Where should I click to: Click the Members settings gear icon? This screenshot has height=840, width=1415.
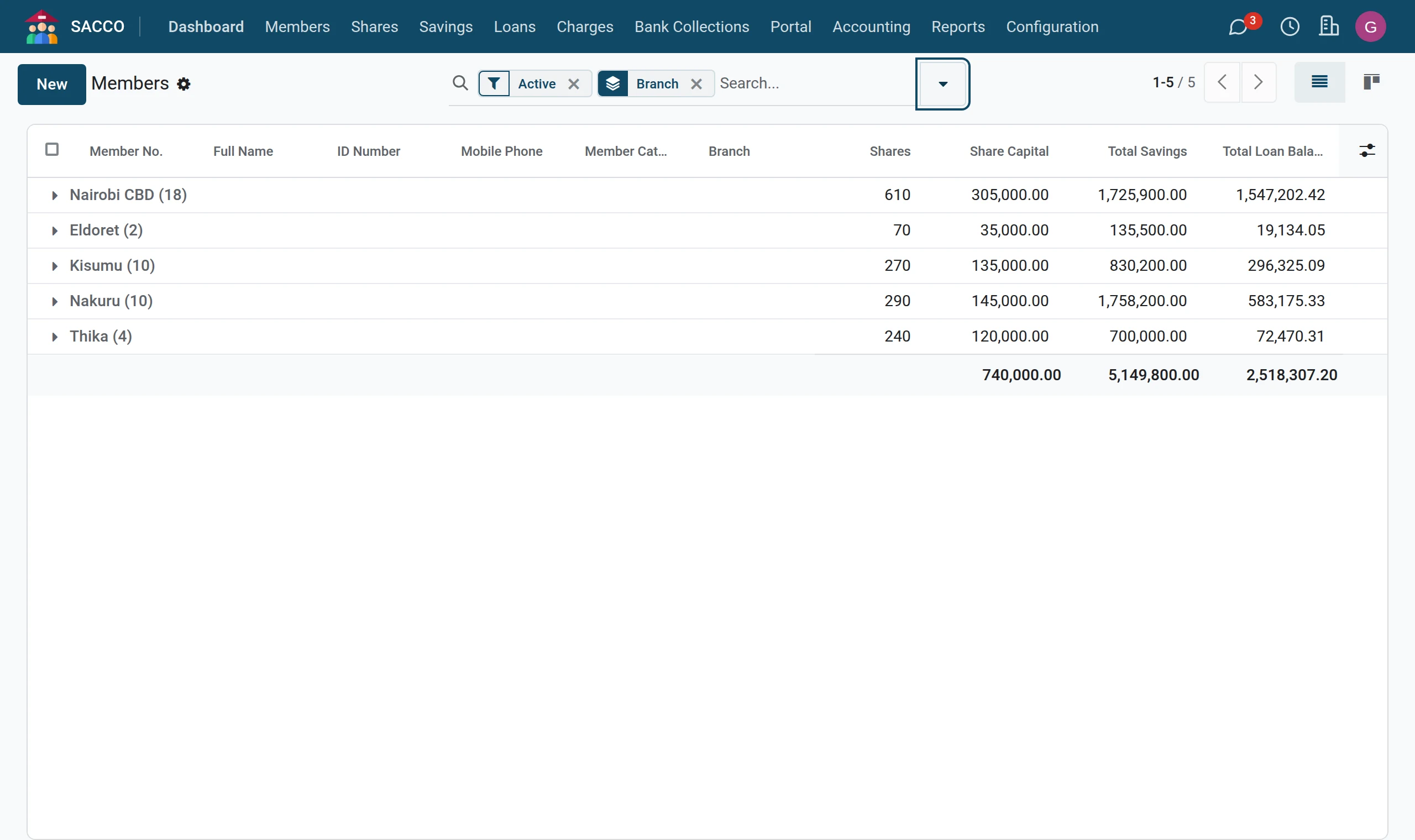[184, 84]
